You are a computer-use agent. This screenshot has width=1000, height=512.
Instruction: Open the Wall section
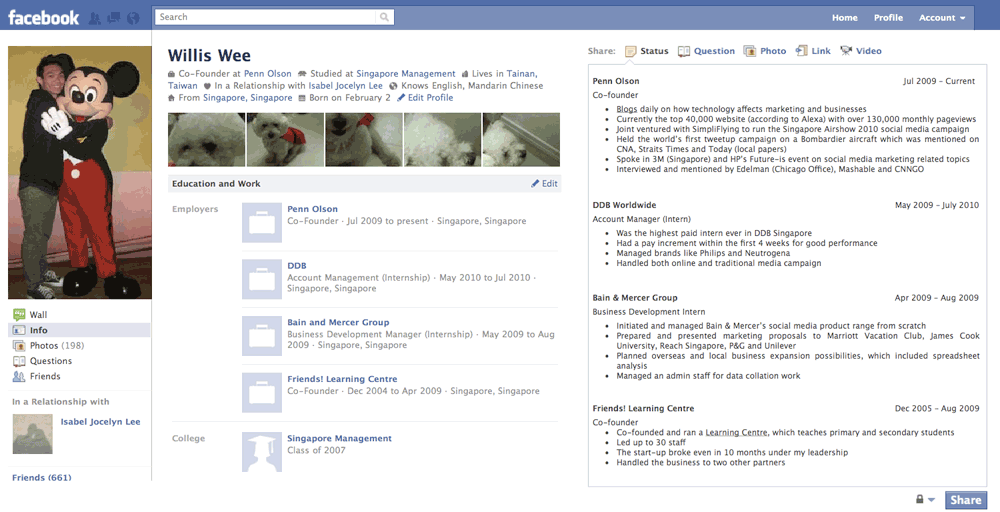click(x=38, y=314)
